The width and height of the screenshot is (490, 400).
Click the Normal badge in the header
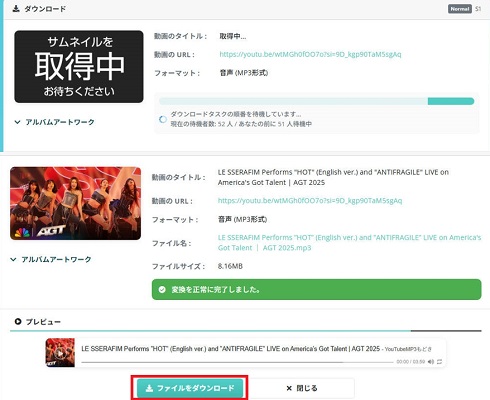(460, 9)
